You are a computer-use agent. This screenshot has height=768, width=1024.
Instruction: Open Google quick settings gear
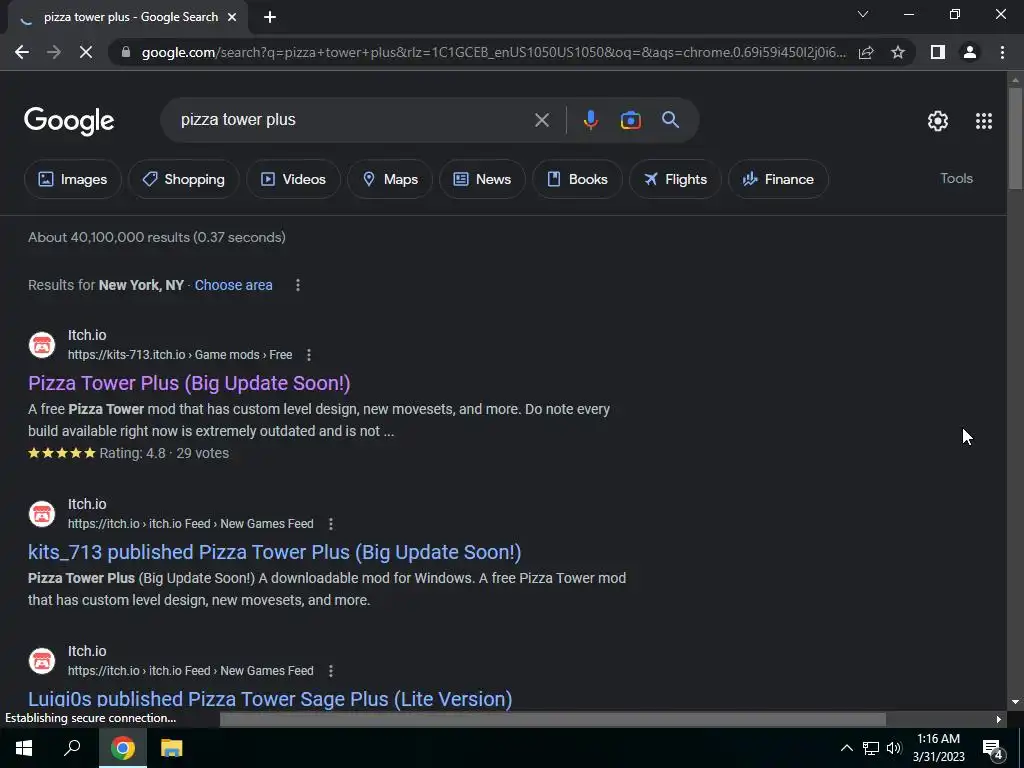coord(938,121)
